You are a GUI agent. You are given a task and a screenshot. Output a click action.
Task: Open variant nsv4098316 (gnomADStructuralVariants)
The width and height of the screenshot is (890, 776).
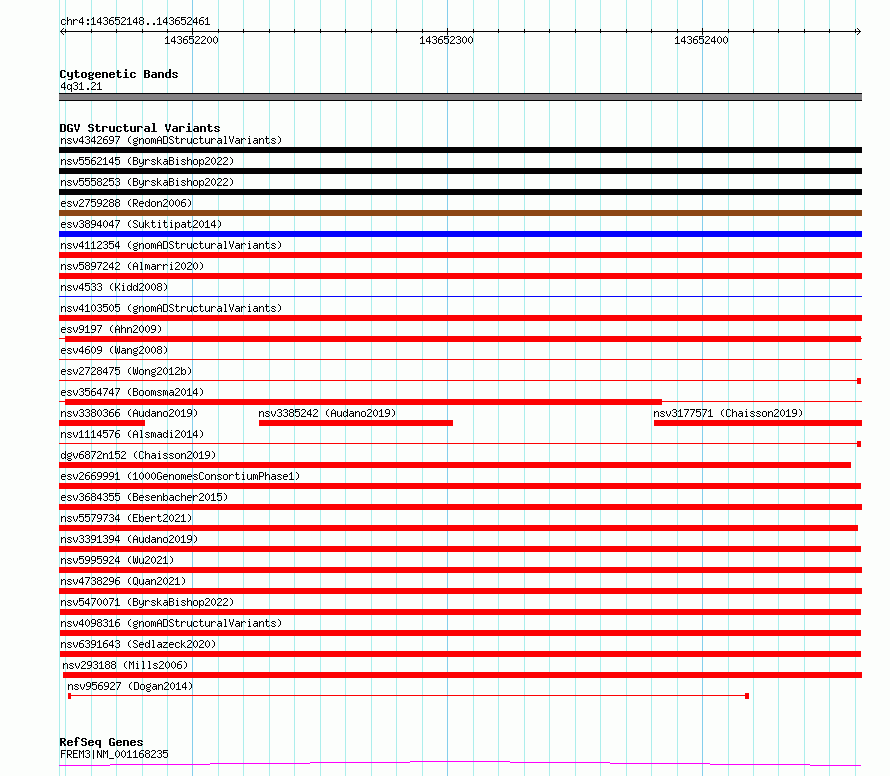pyautogui.click(x=171, y=623)
